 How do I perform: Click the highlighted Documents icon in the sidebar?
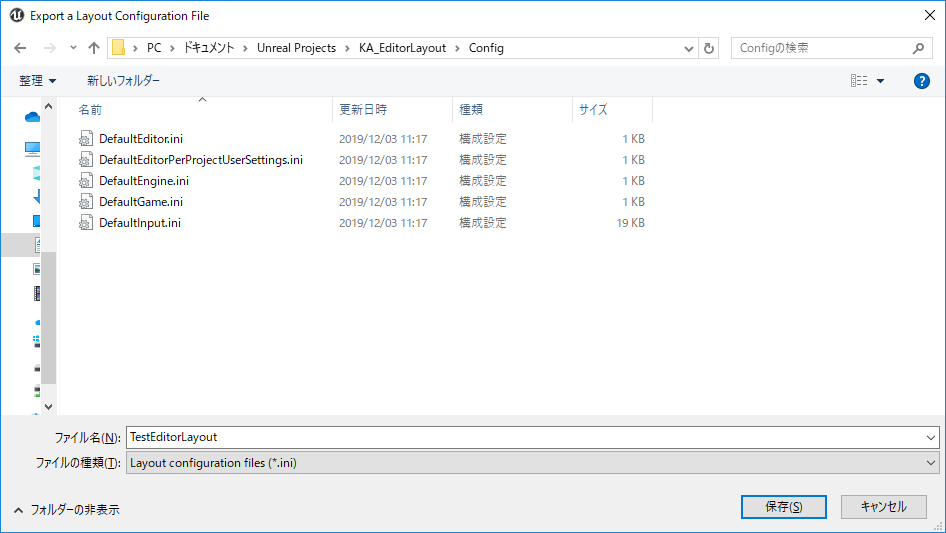click(37, 245)
